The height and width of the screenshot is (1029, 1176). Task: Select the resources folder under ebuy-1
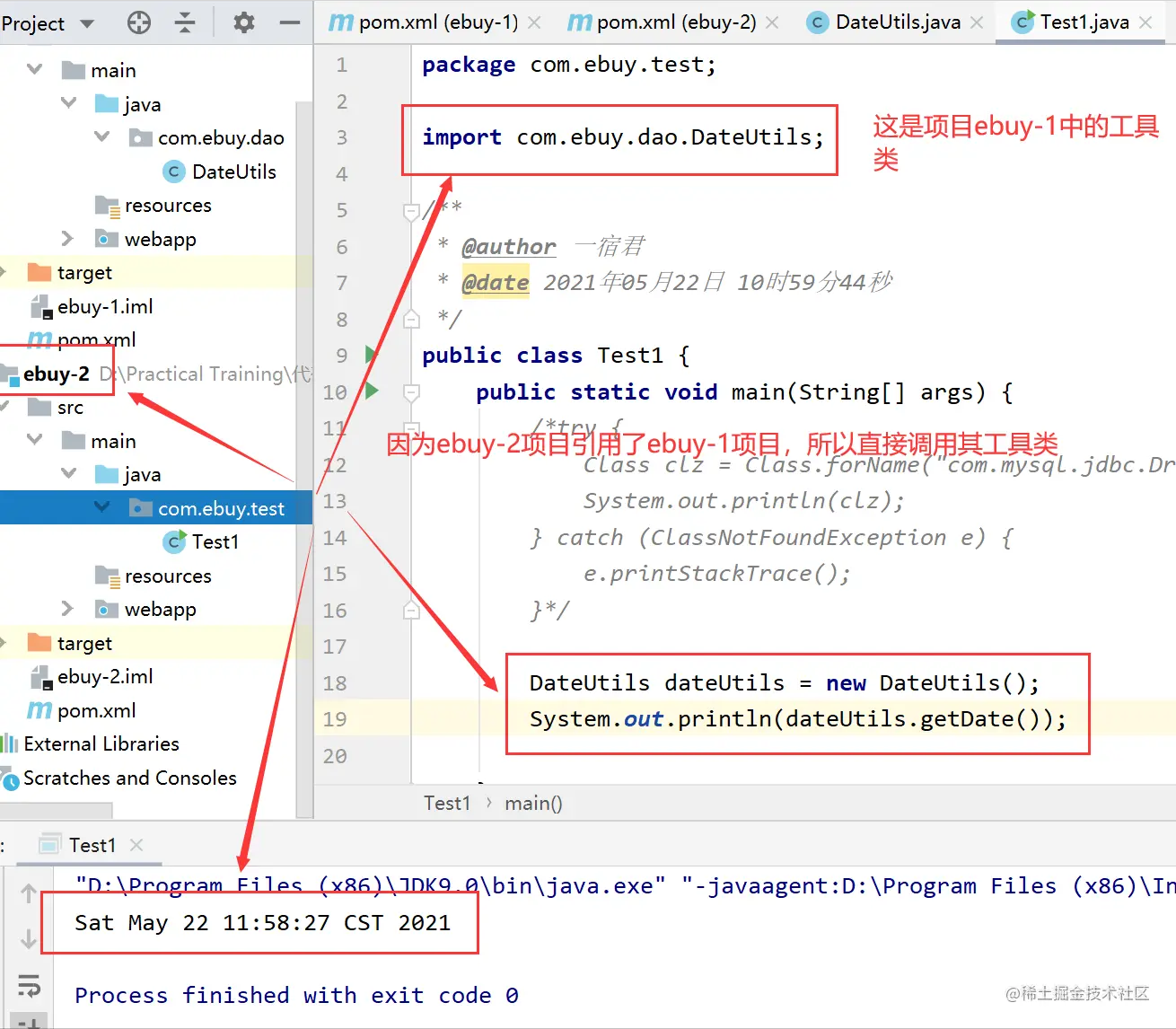tap(154, 206)
